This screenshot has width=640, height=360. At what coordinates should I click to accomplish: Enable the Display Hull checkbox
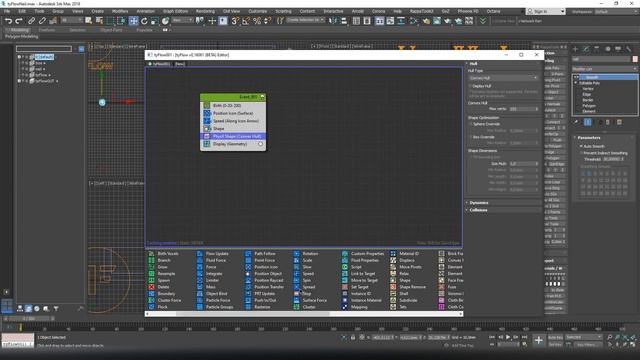pyautogui.click(x=470, y=86)
